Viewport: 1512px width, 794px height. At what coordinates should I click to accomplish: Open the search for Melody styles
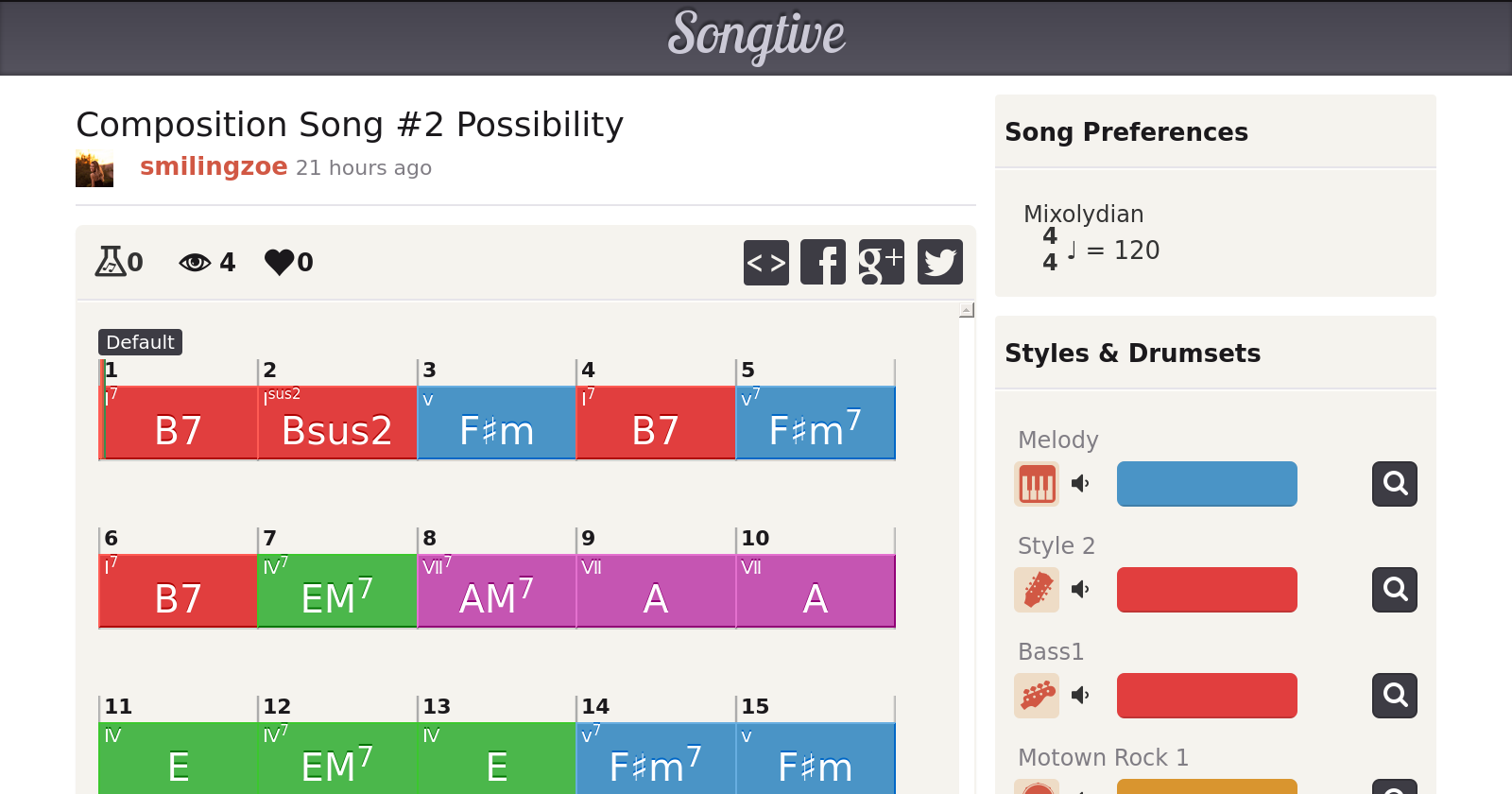click(1394, 484)
